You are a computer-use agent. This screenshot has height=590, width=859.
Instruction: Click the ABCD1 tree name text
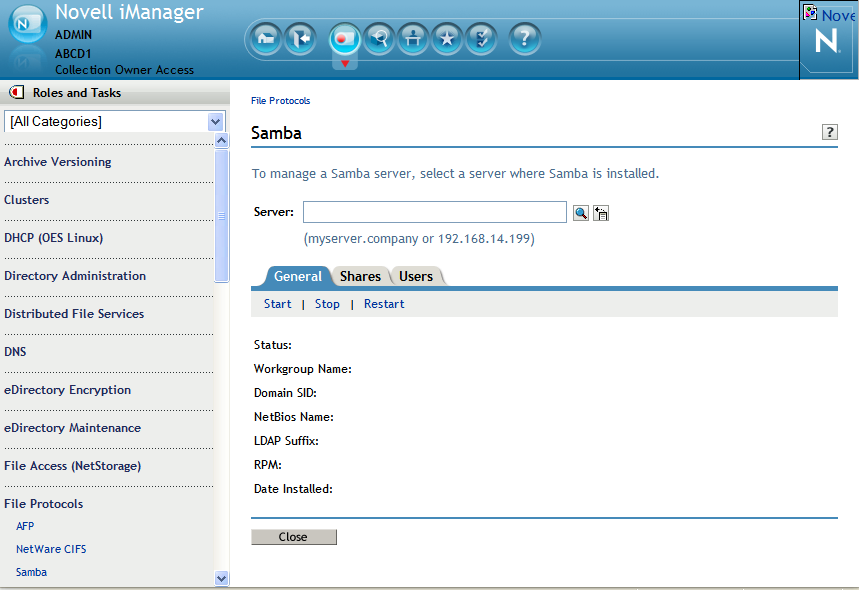tap(73, 54)
